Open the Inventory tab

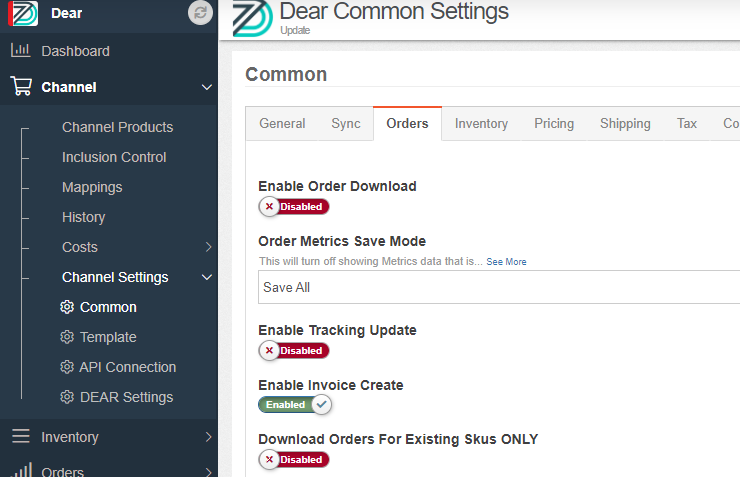[481, 124]
